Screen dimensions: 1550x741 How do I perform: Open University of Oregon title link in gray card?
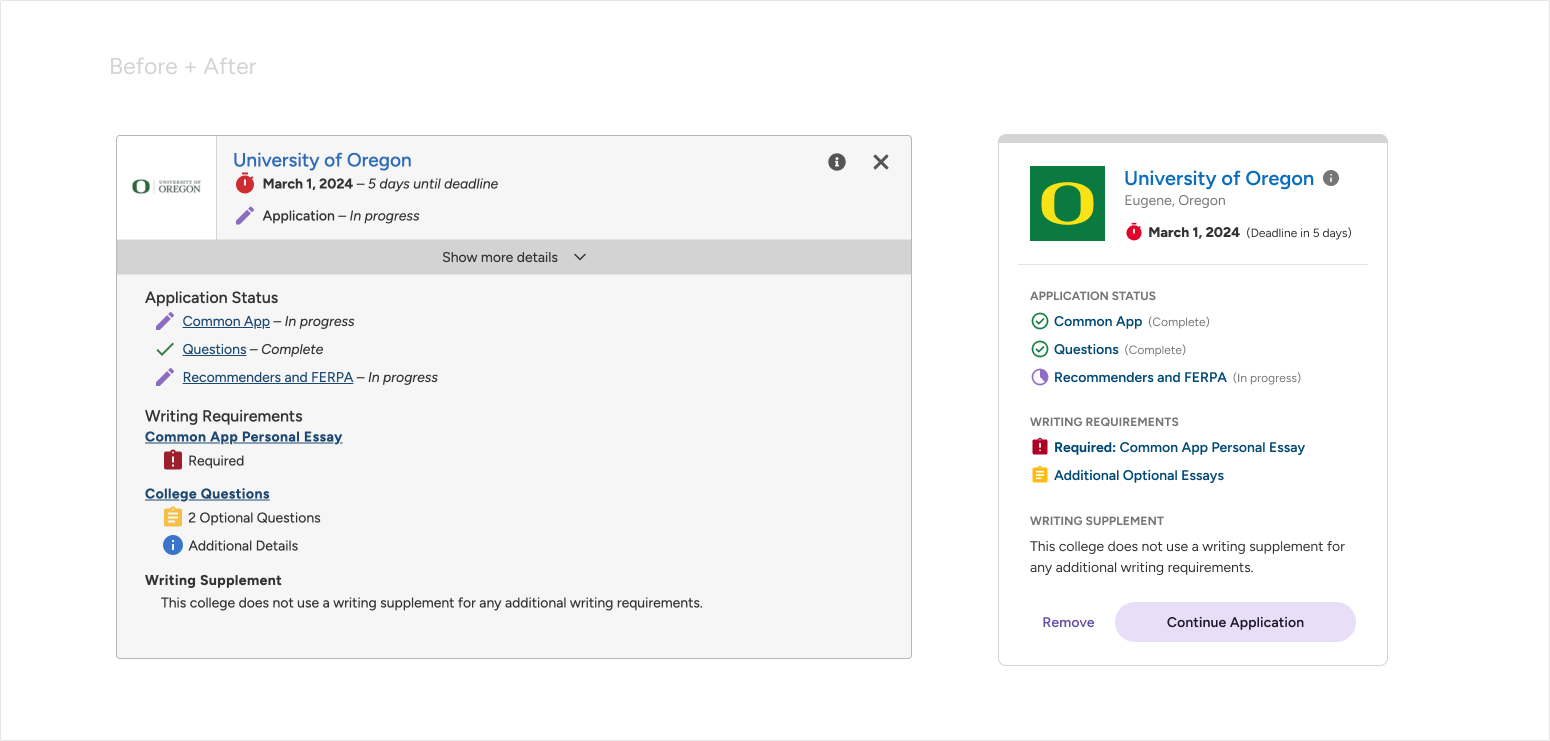click(322, 160)
